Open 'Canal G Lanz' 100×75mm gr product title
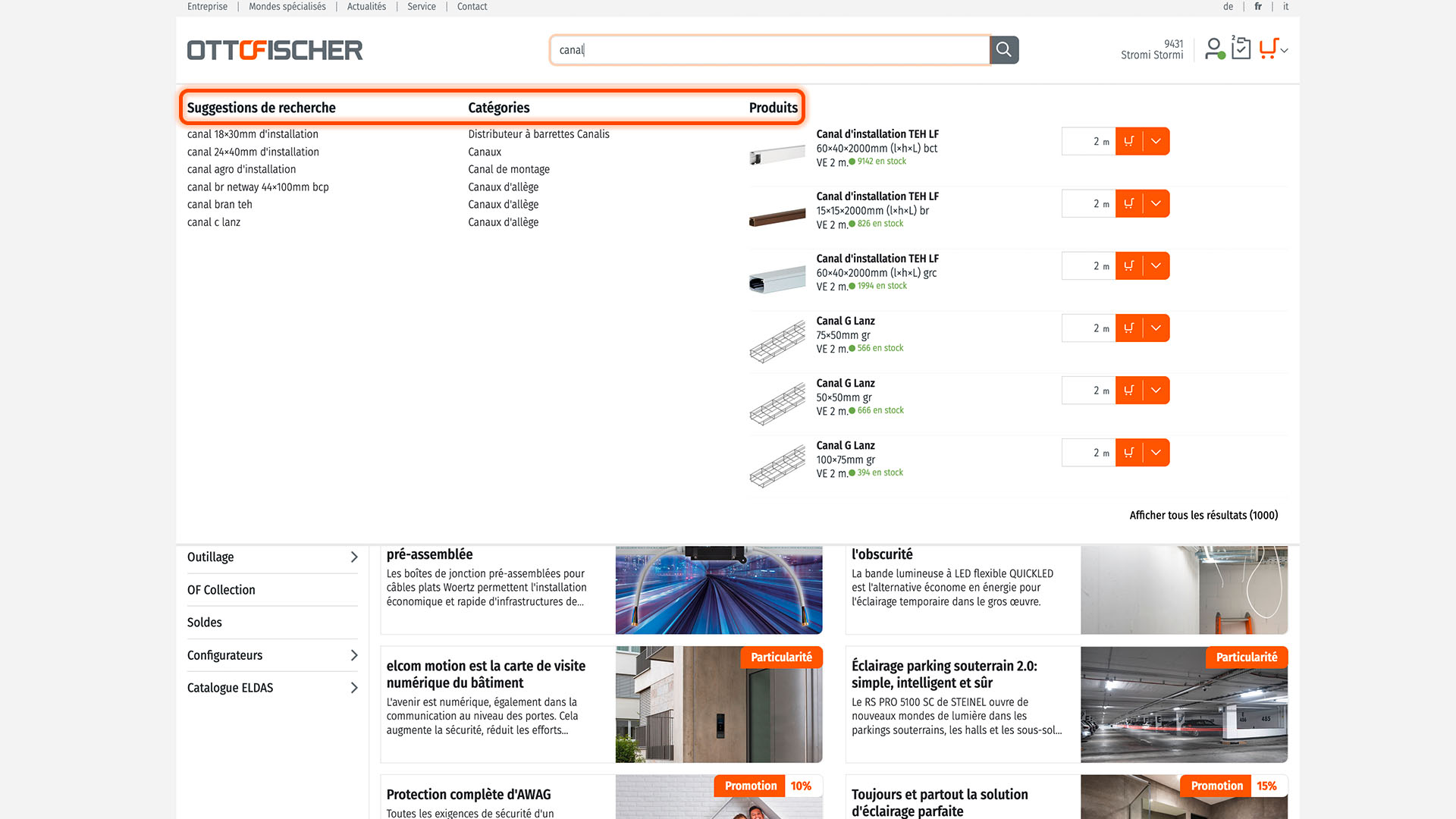The width and height of the screenshot is (1456, 819). 846,445
